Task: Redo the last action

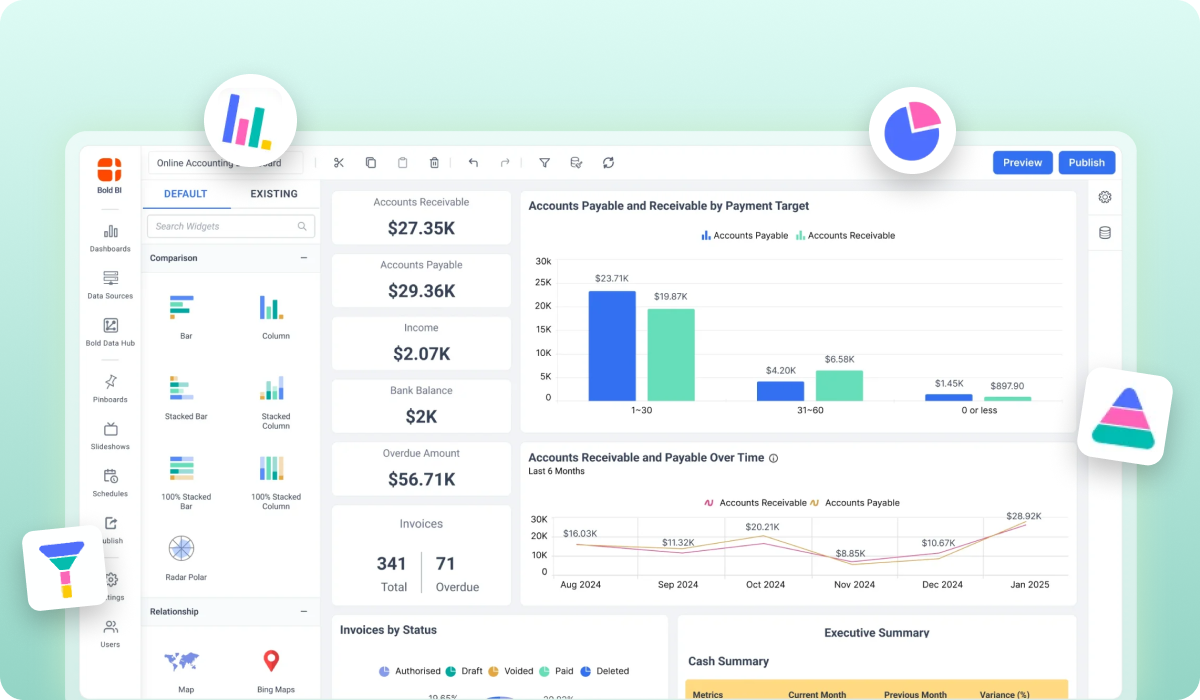Action: [x=505, y=163]
